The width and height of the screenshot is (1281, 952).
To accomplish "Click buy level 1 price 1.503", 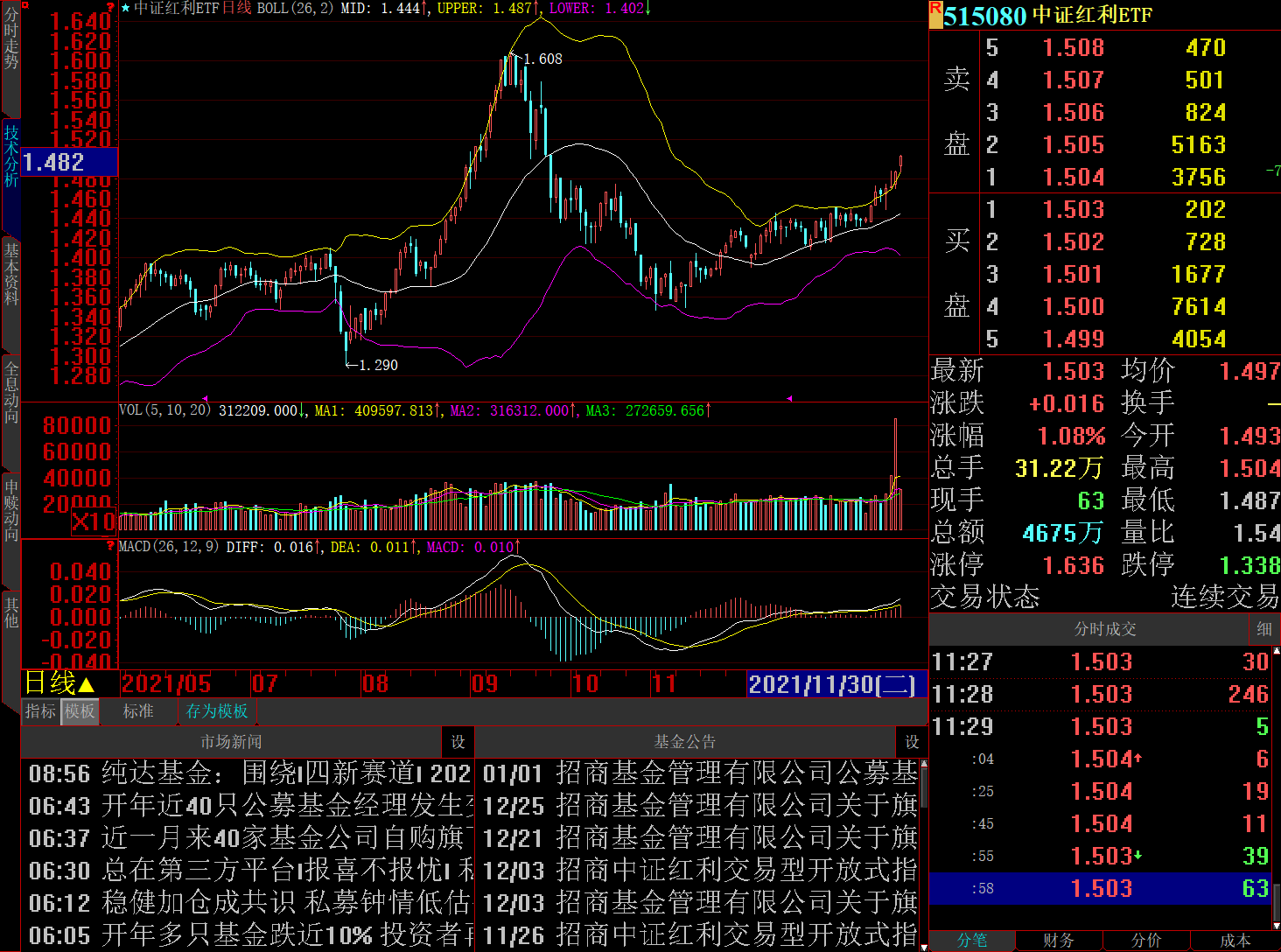I will (1074, 210).
